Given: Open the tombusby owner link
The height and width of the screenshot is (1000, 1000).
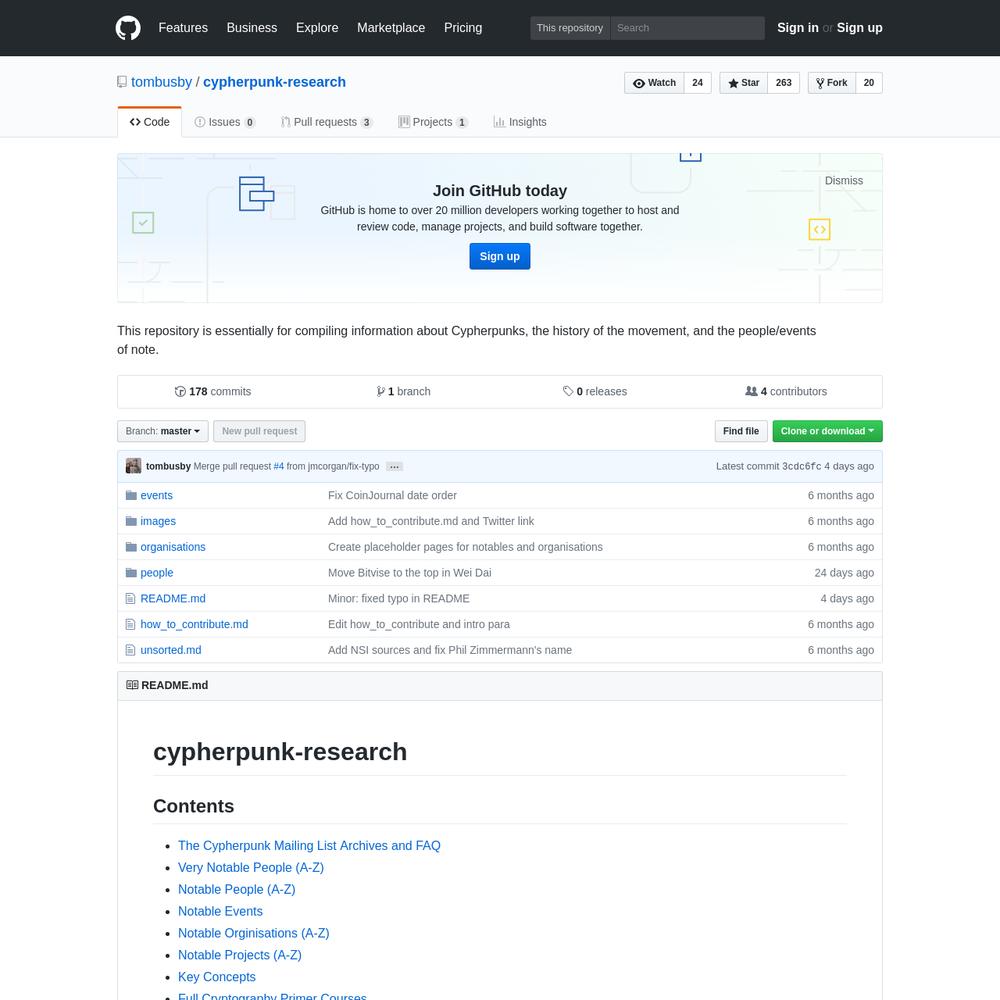Looking at the screenshot, I should click(x=161, y=82).
